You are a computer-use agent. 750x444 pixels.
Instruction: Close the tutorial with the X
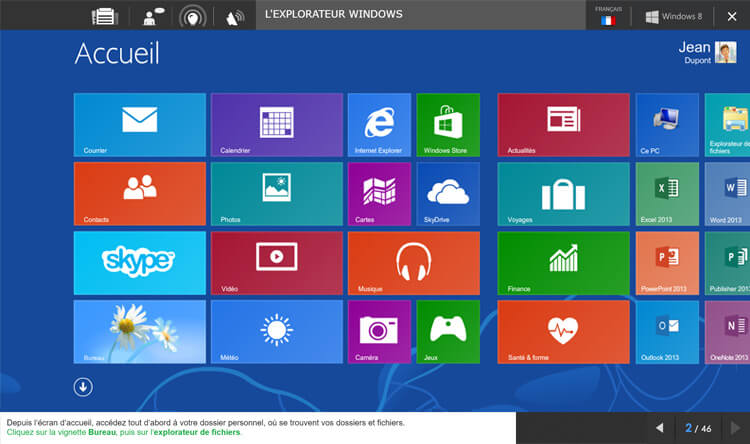(732, 17)
